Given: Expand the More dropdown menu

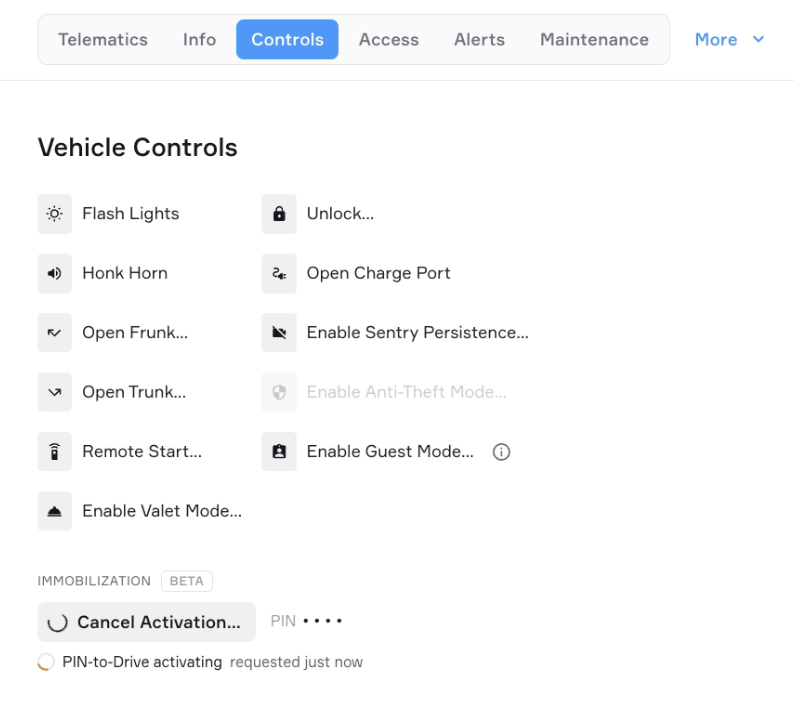Looking at the screenshot, I should [729, 40].
